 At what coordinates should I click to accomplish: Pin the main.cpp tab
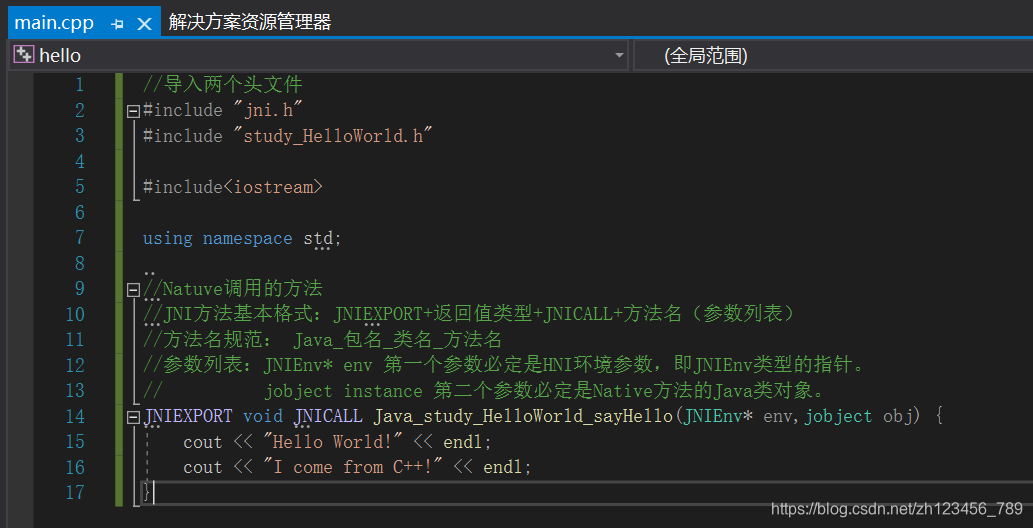coord(117,24)
